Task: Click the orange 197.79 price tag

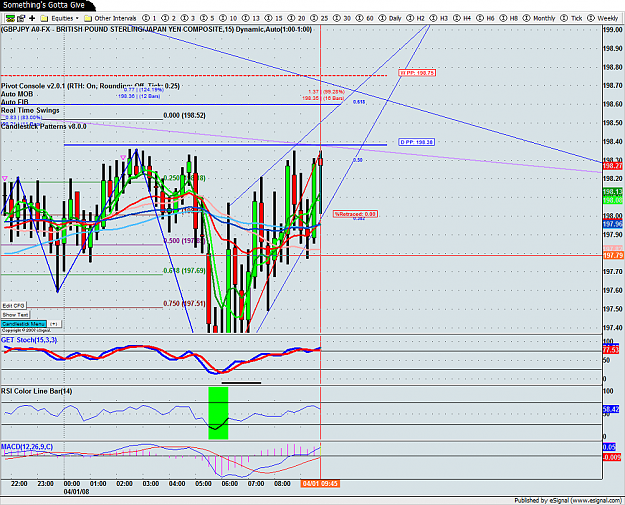Action: [613, 255]
